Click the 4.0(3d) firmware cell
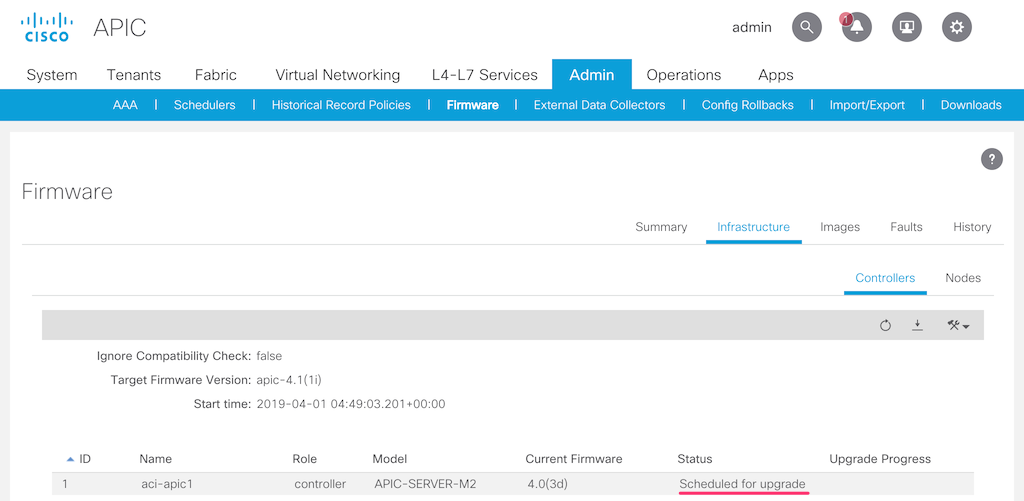 [549, 484]
